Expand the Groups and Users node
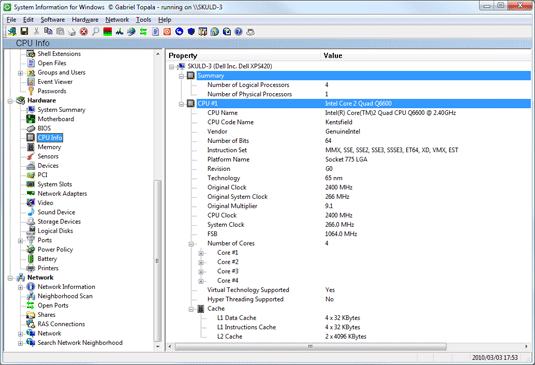535x365 pixels. tap(20, 73)
